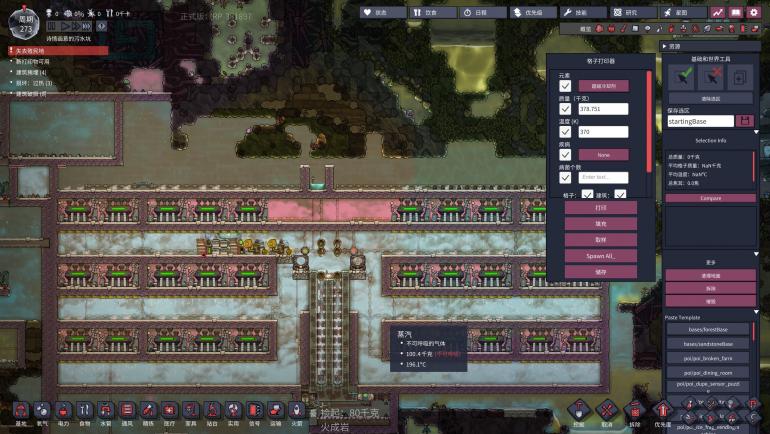Click the mass value field 378.751

604,108
